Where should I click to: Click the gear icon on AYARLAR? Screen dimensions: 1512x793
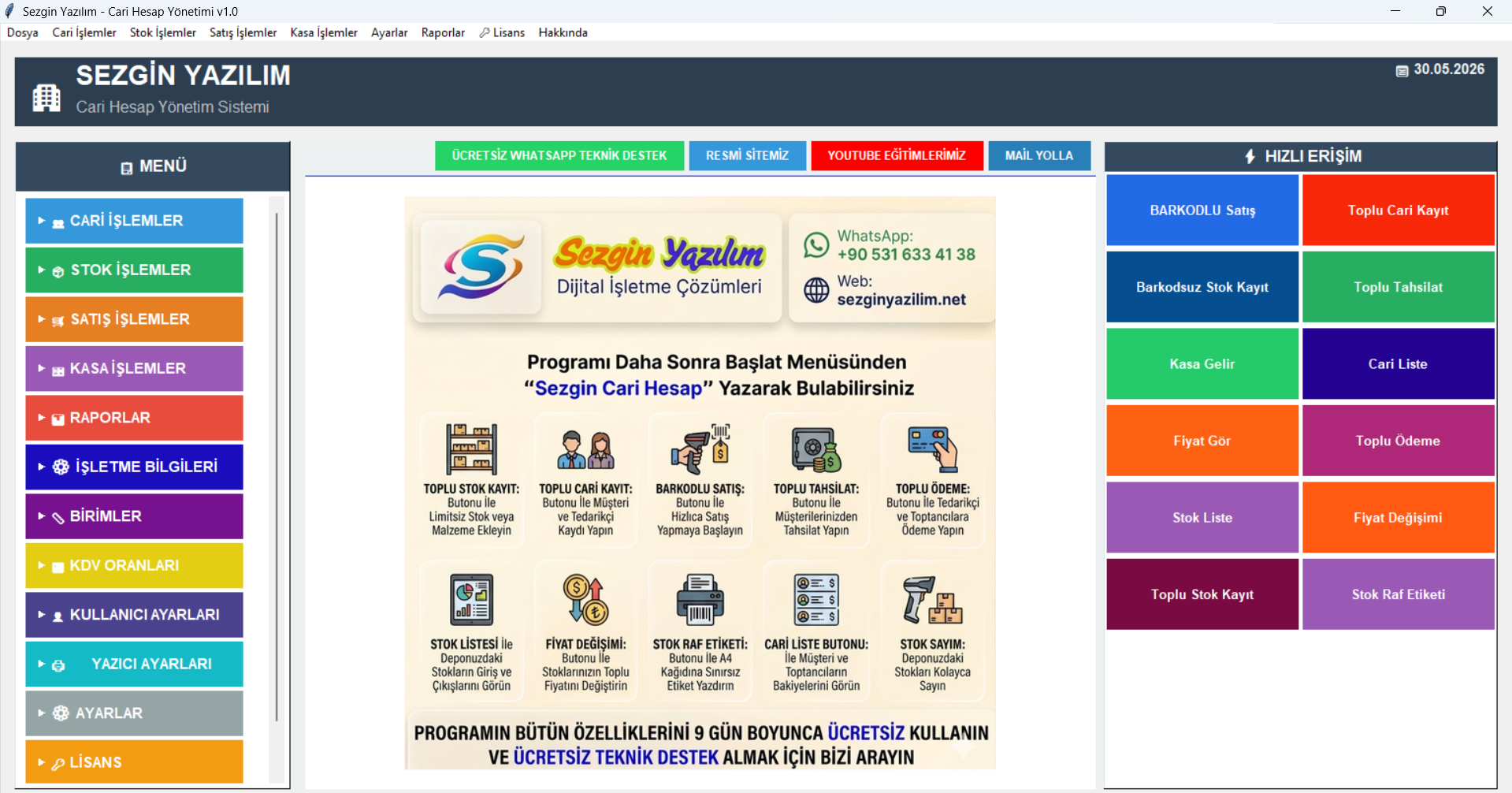(x=61, y=713)
